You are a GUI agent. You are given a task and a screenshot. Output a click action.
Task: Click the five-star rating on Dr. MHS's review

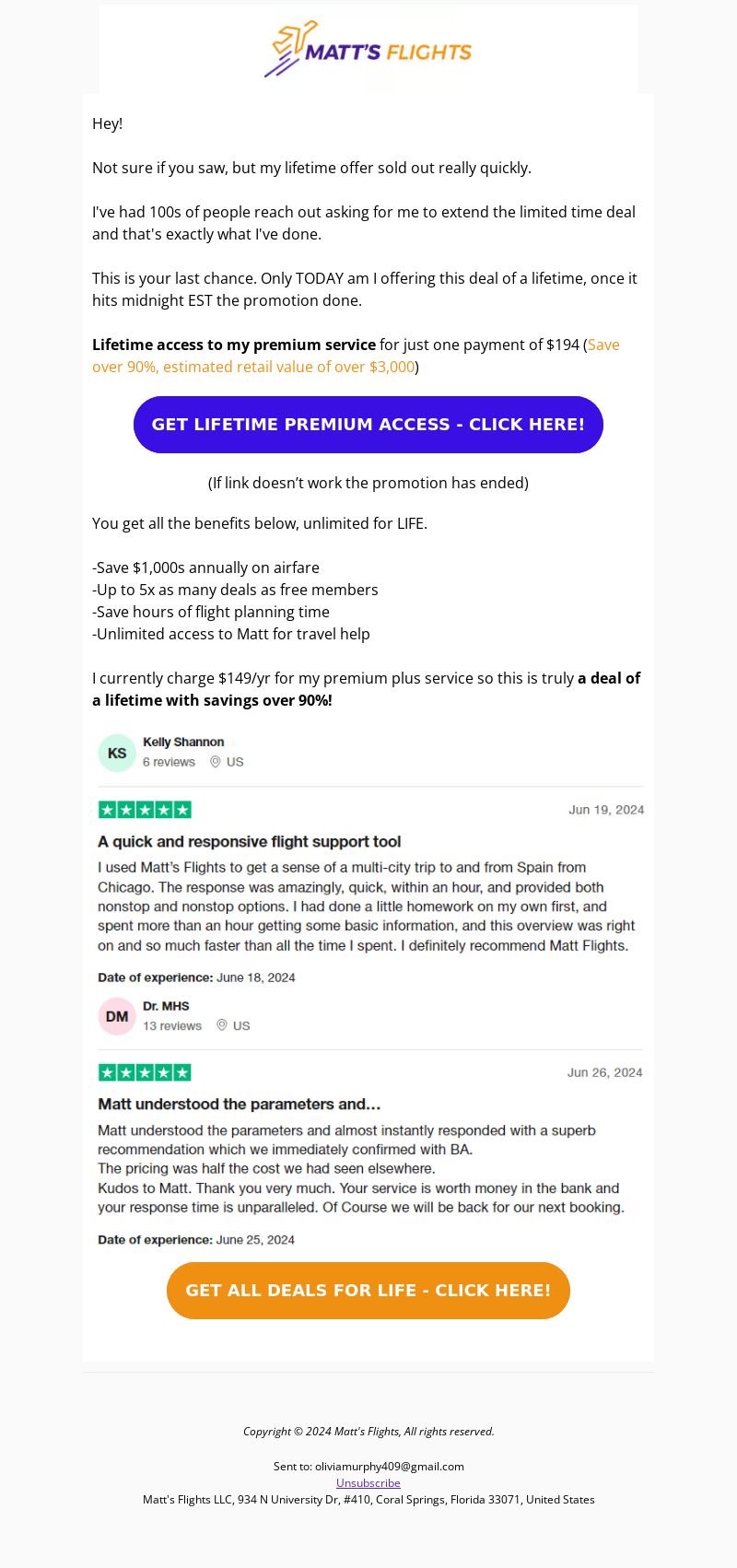[145, 1072]
